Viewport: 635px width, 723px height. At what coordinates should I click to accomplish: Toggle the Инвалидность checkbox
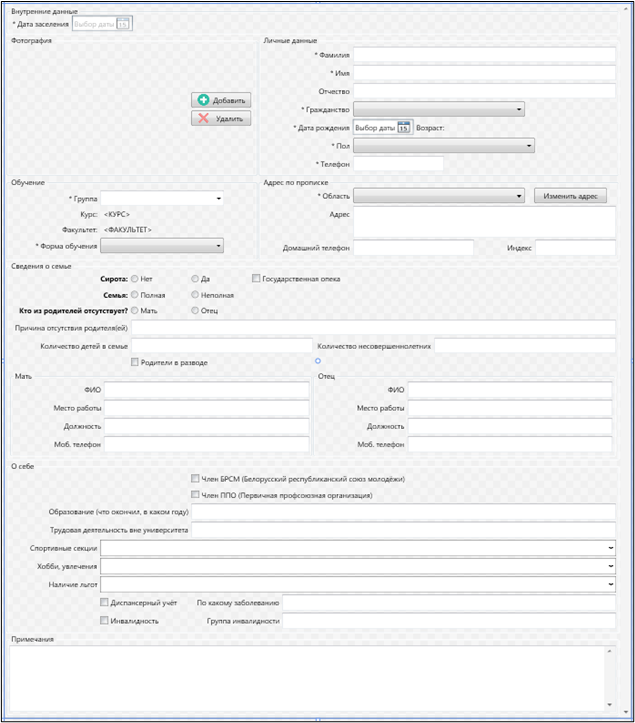click(105, 621)
